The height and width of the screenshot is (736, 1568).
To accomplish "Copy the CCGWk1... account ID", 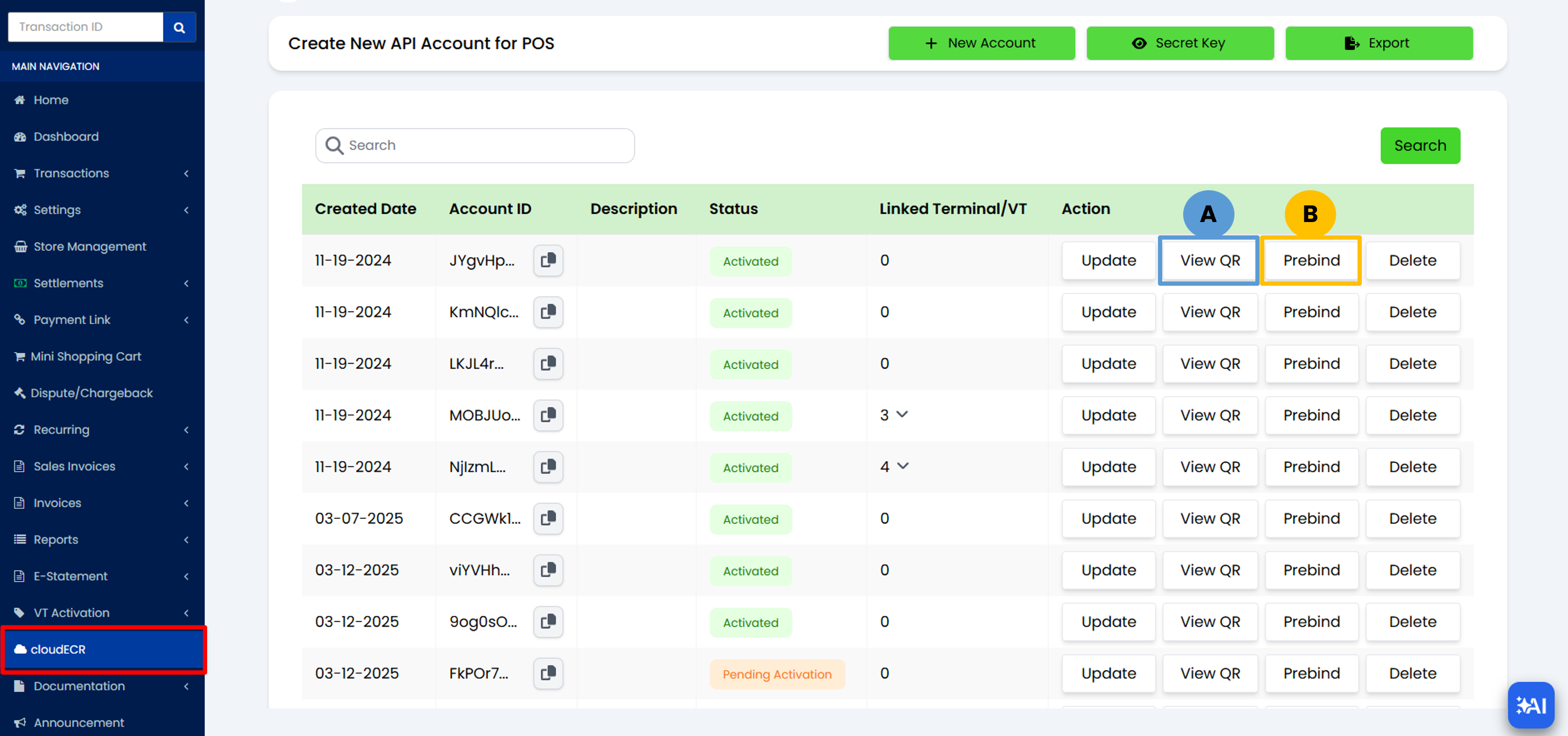I will point(548,519).
